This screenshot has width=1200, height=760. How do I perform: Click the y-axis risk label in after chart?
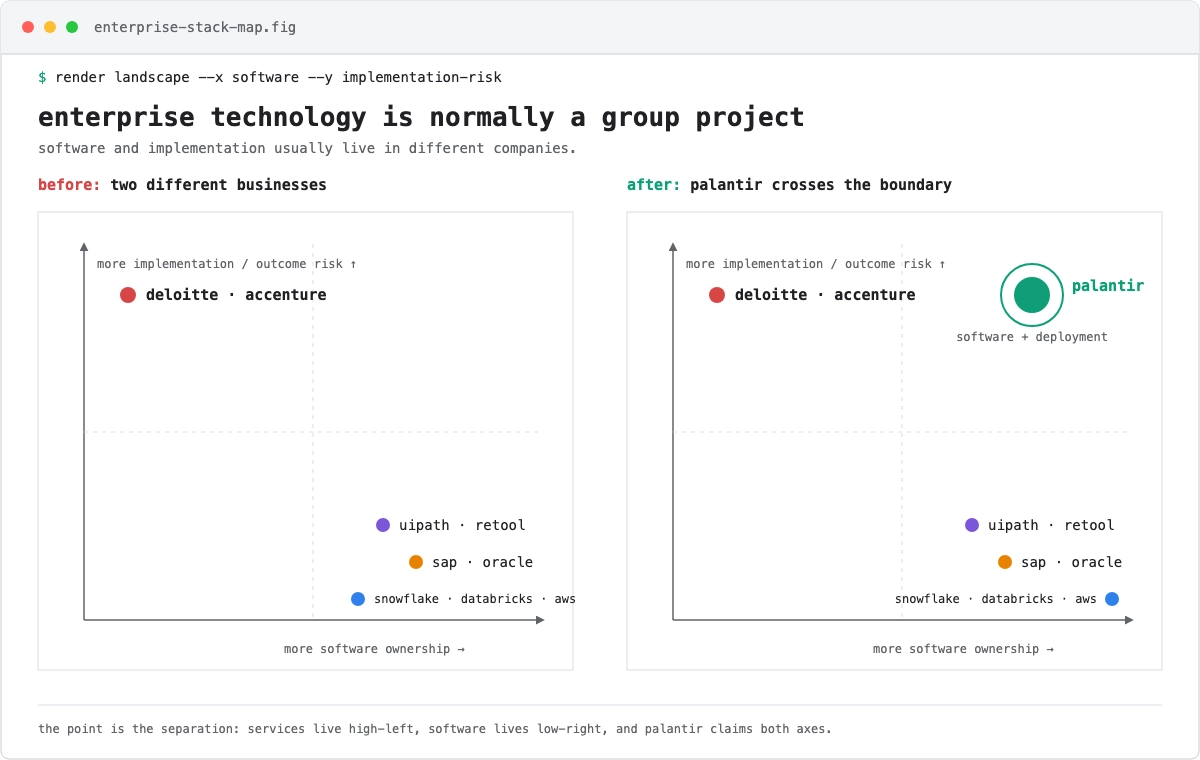click(x=816, y=264)
